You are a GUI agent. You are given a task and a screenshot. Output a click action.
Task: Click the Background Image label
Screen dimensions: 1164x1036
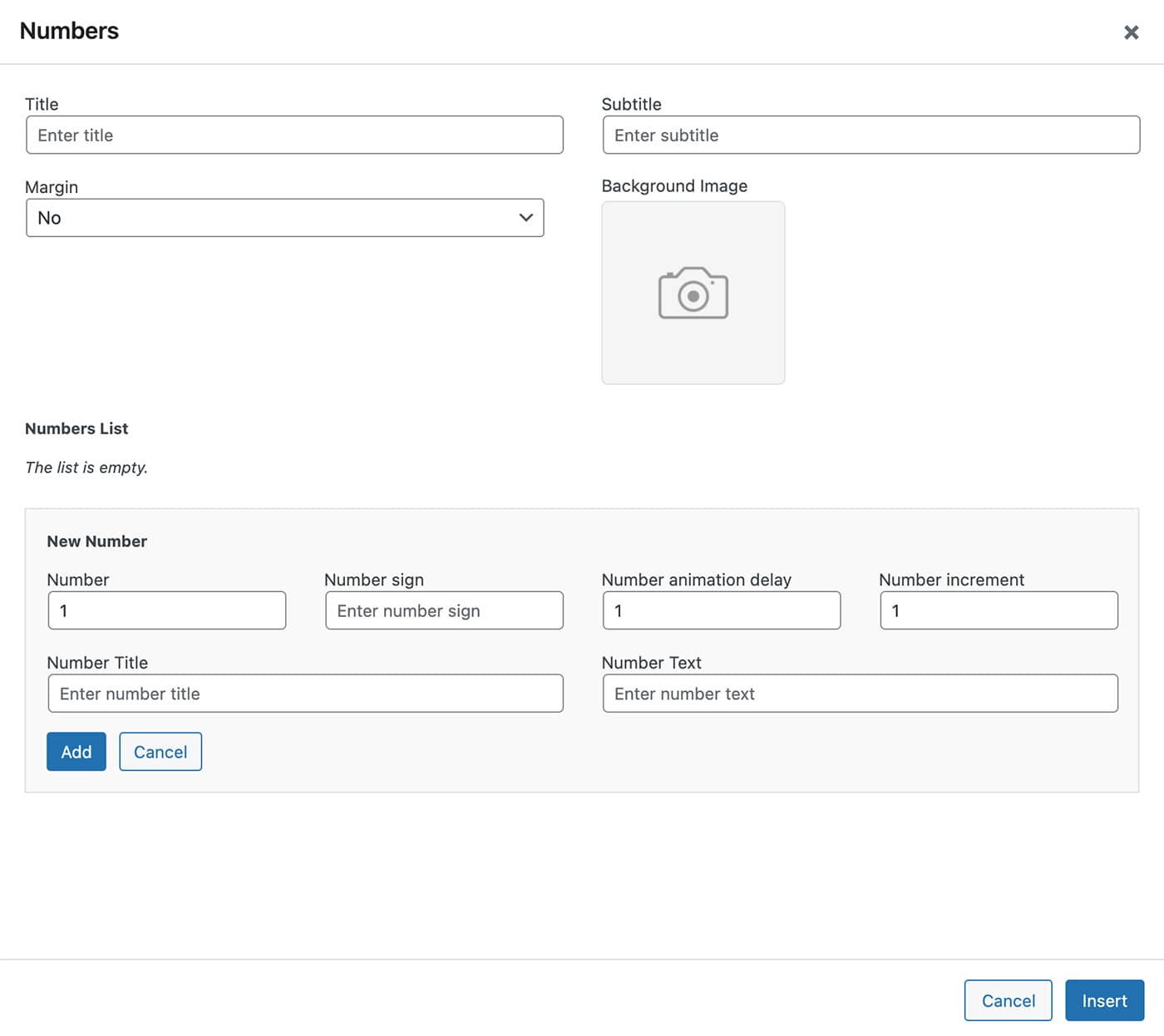coord(674,186)
